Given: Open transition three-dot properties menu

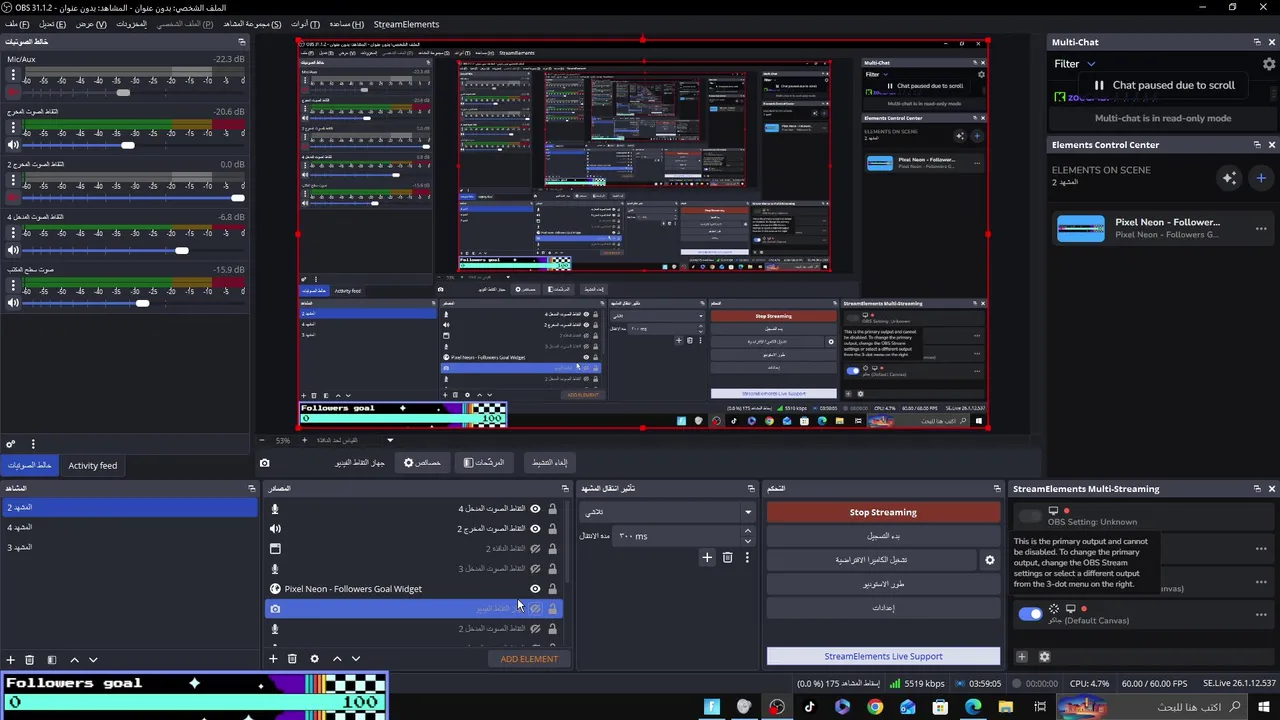Looking at the screenshot, I should [747, 557].
